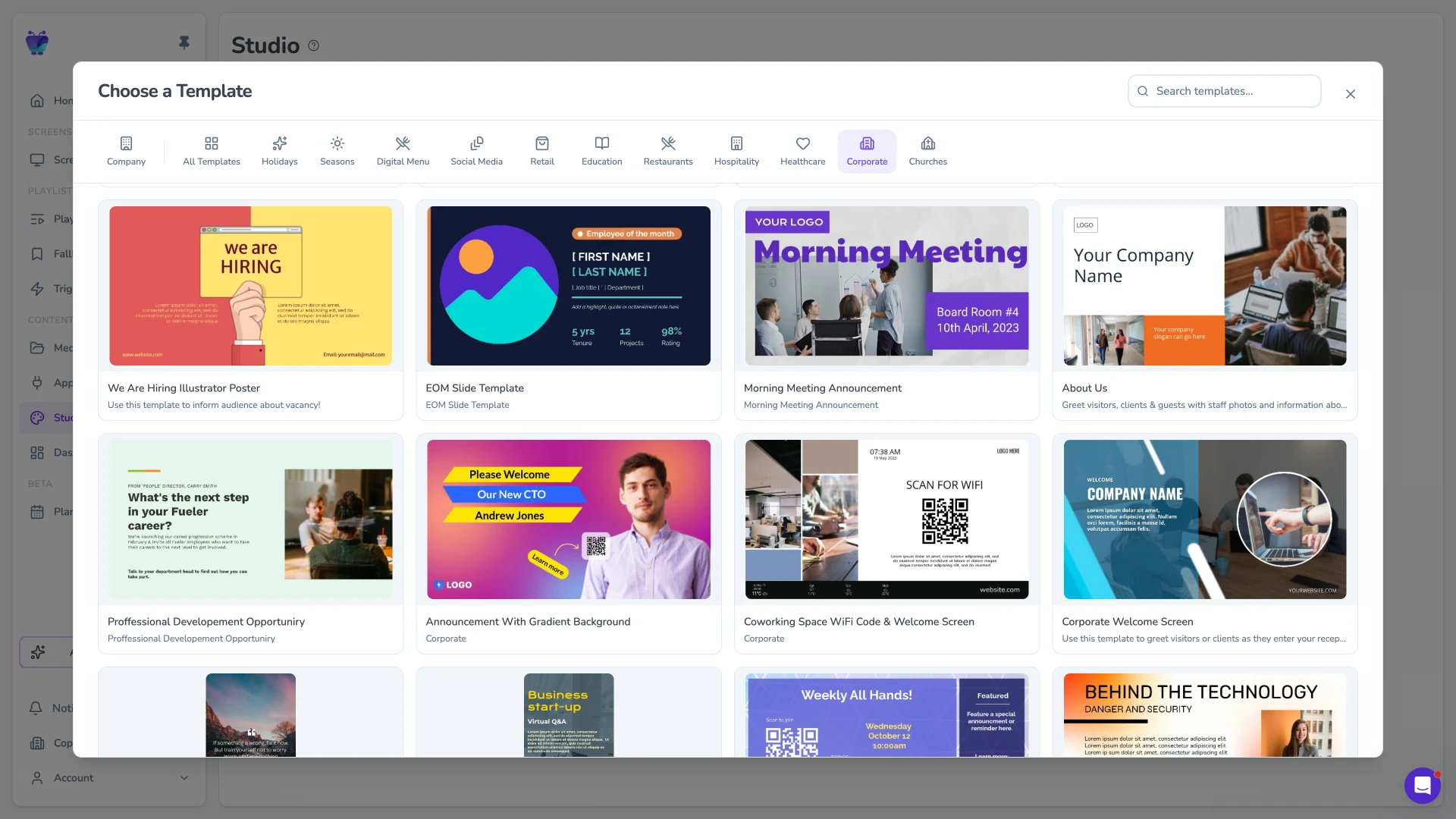This screenshot has width=1456, height=819.
Task: Click the pin sidebar icon
Action: (x=184, y=42)
